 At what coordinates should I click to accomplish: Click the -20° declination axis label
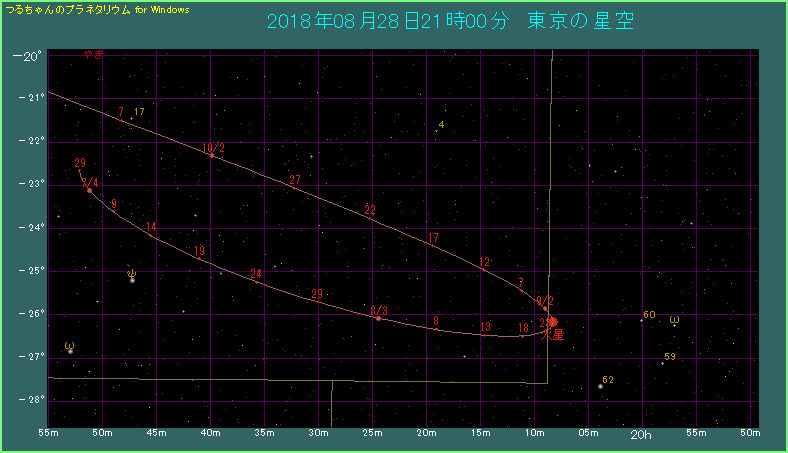[32, 55]
